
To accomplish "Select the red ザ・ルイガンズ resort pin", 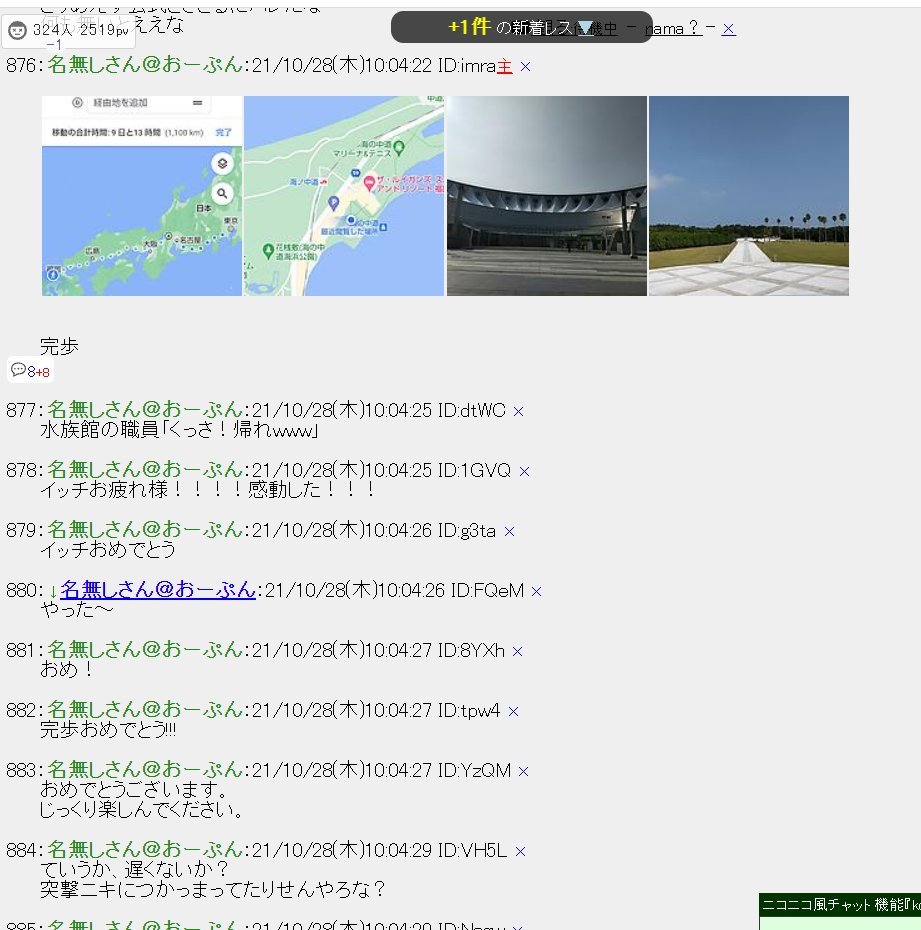I will (x=369, y=183).
